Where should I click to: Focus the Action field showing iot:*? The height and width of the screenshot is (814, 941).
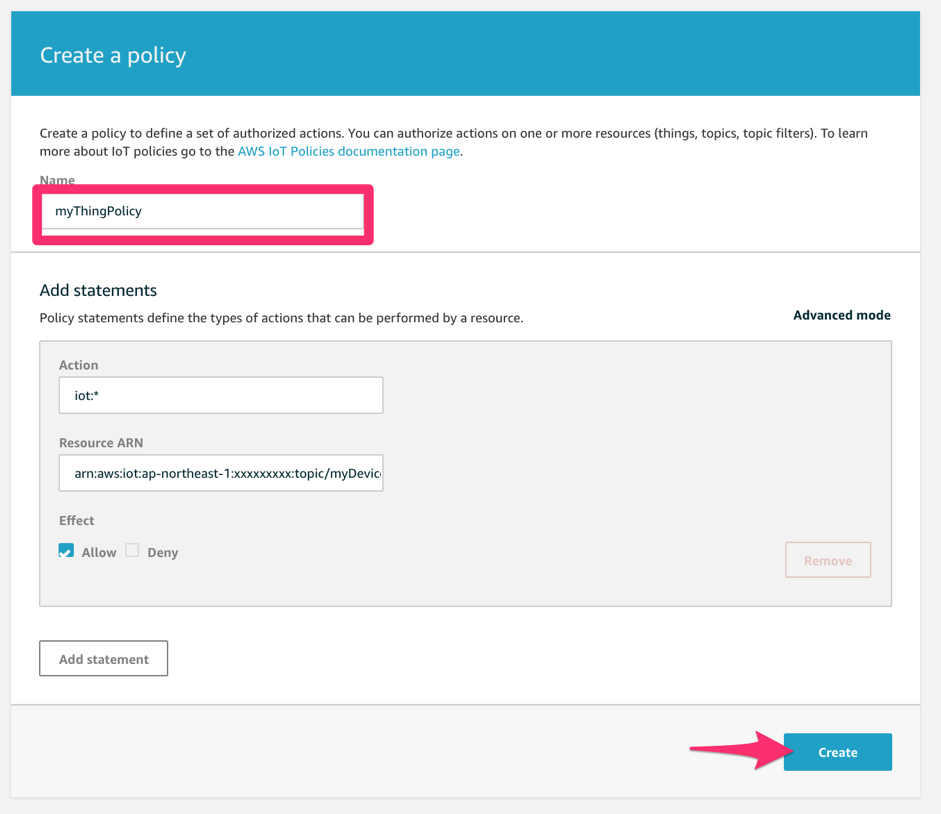[x=221, y=395]
